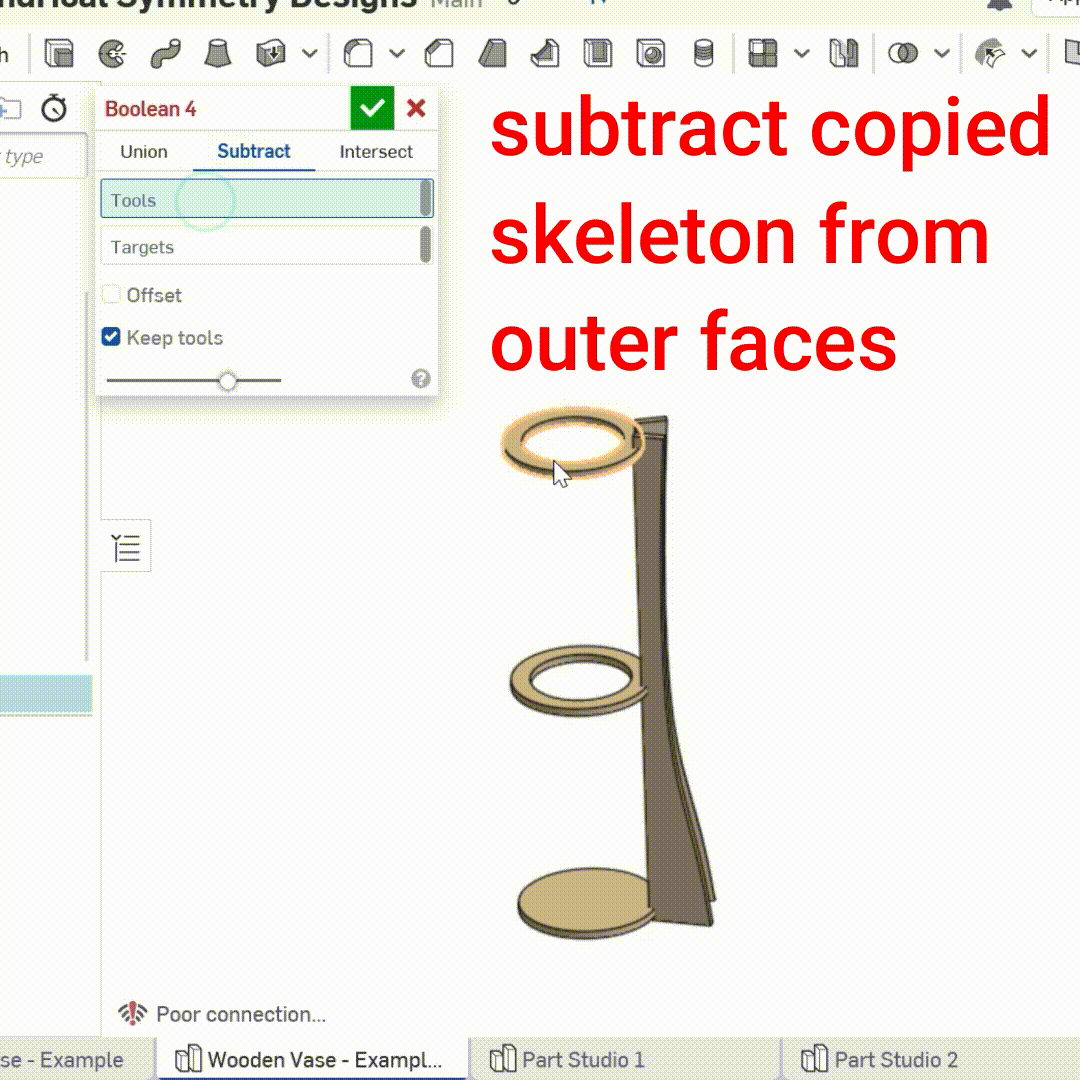Click the Targets selection field

click(x=265, y=246)
